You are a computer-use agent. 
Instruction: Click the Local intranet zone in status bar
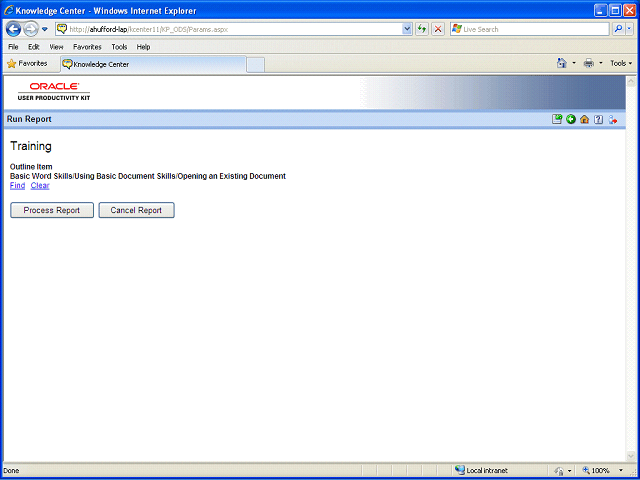481,471
